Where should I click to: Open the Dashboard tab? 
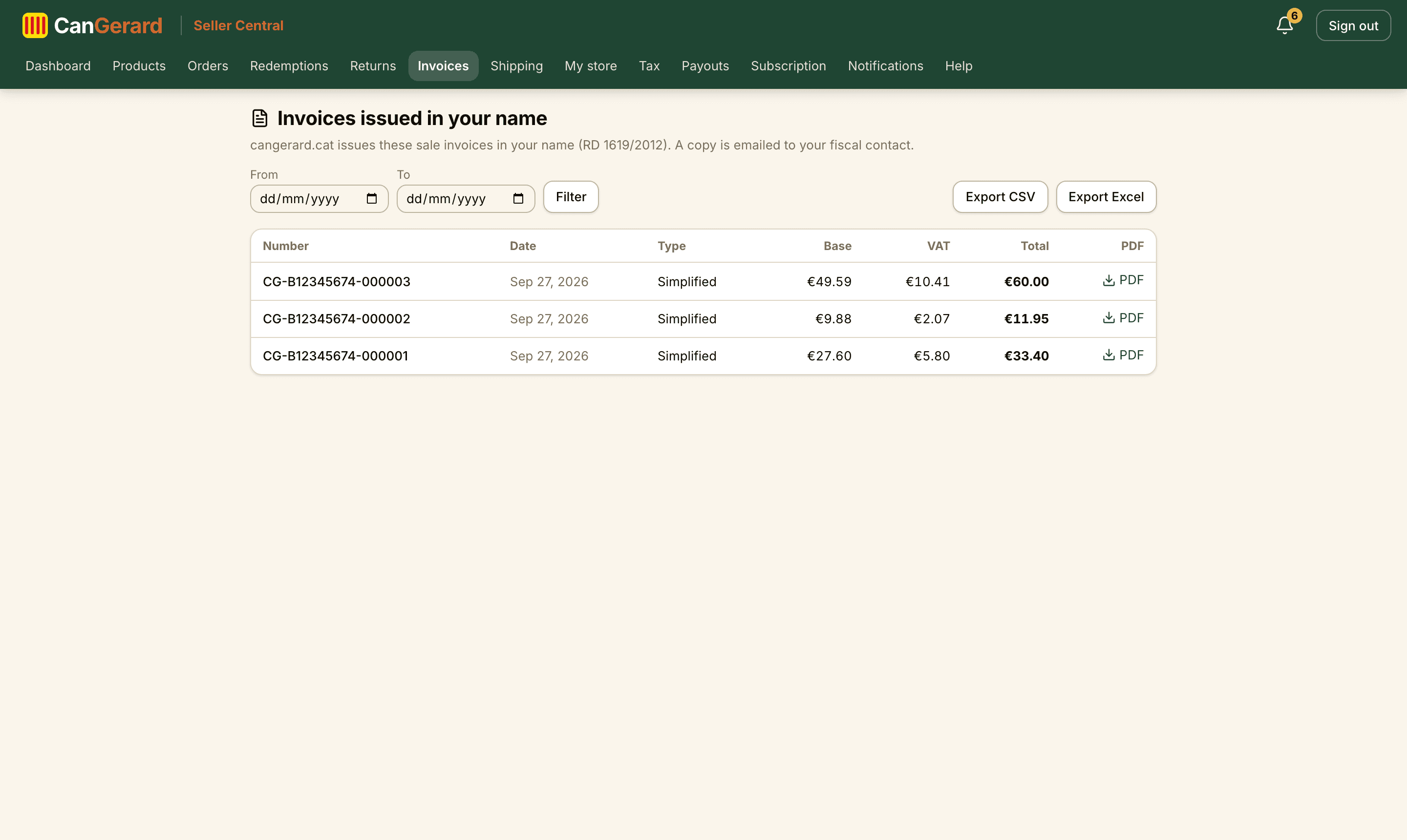pos(58,65)
